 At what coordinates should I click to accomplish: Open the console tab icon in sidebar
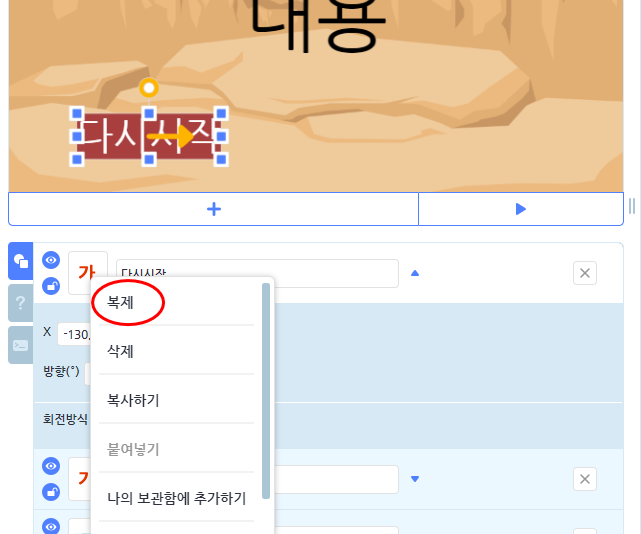click(20, 346)
